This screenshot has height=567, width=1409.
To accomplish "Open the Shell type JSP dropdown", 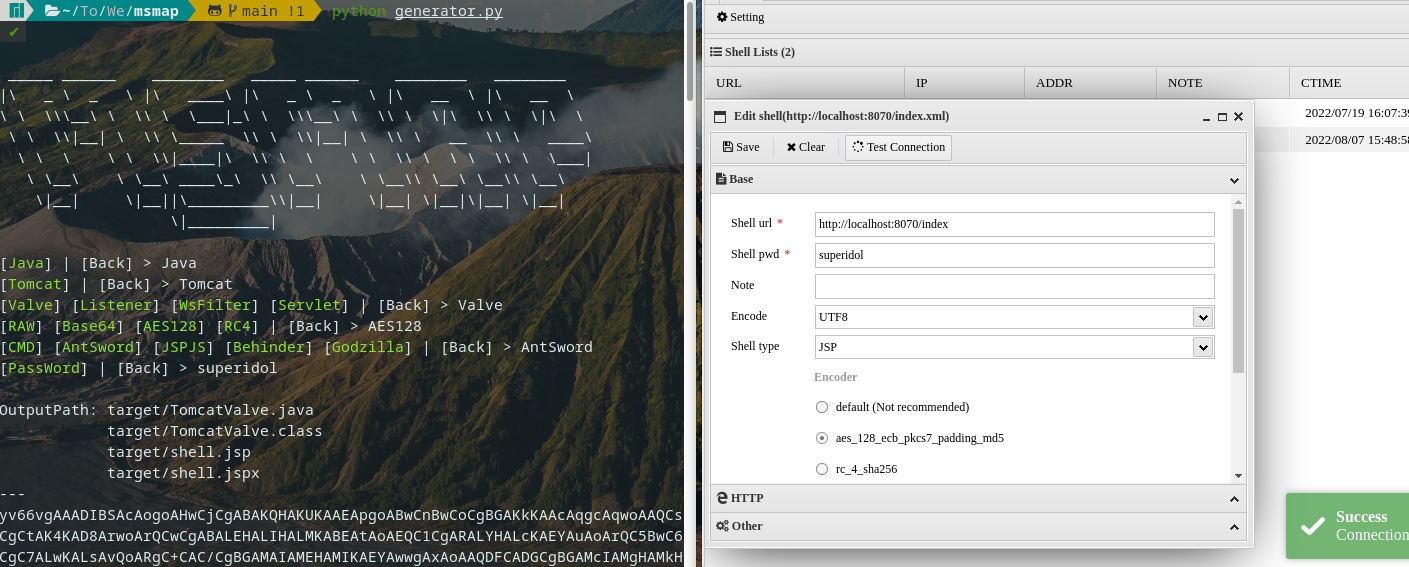I will pyautogui.click(x=1203, y=348).
